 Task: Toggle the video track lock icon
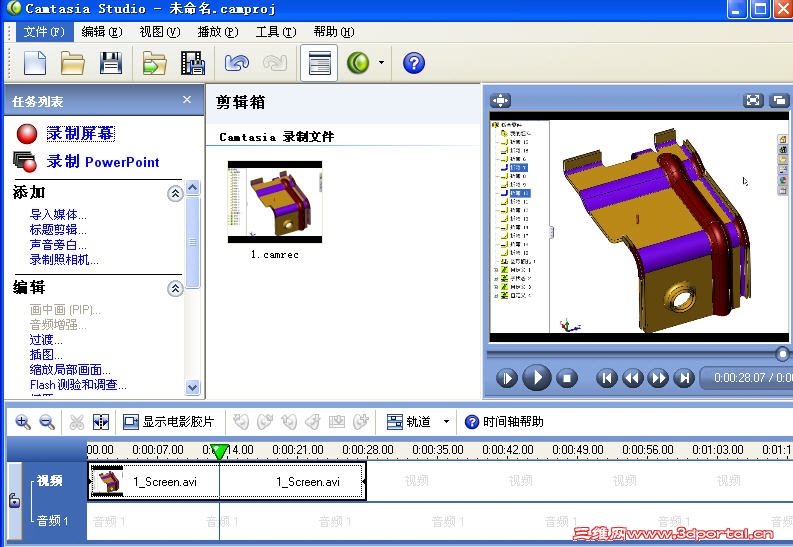click(x=15, y=500)
